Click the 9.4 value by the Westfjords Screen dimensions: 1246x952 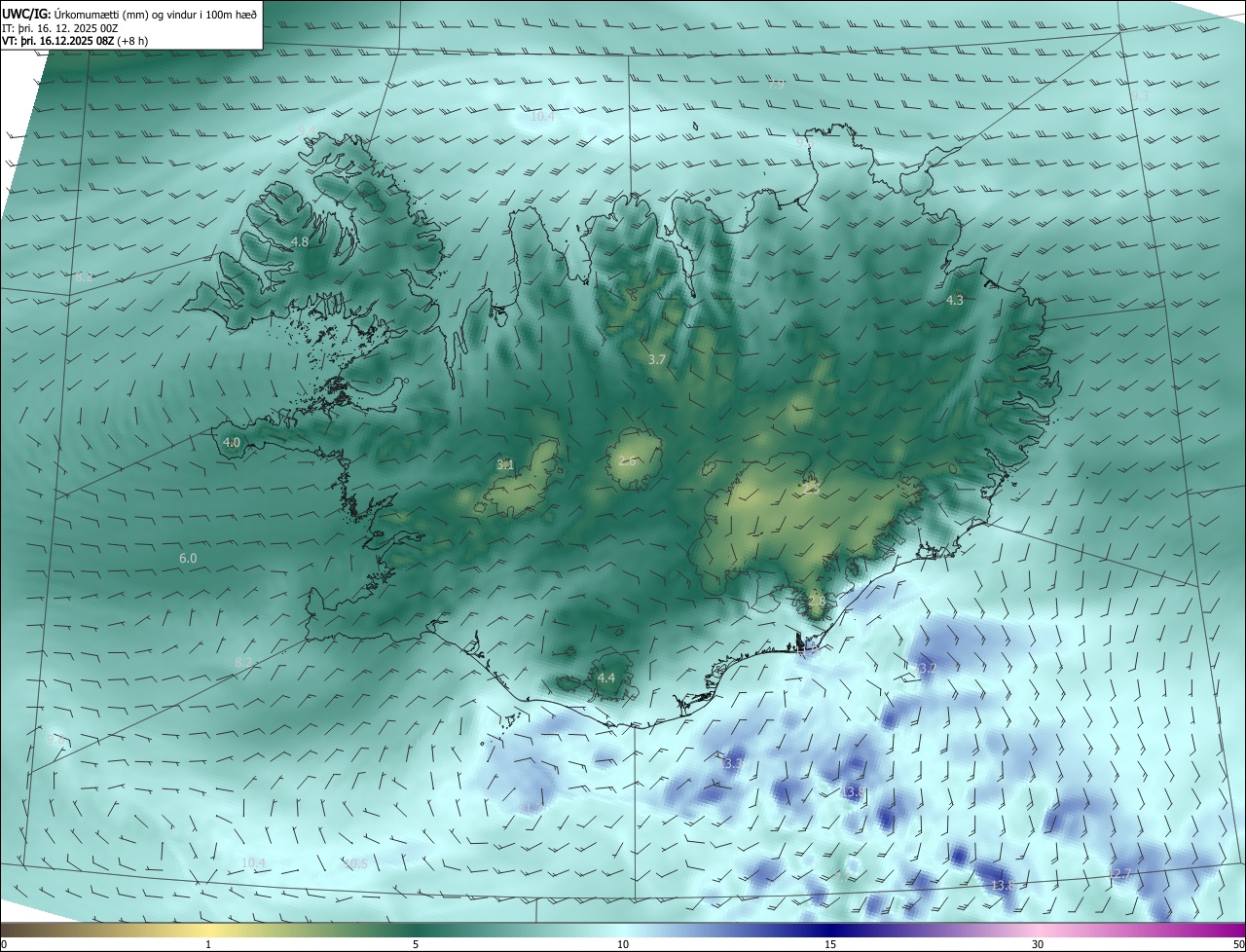click(307, 130)
